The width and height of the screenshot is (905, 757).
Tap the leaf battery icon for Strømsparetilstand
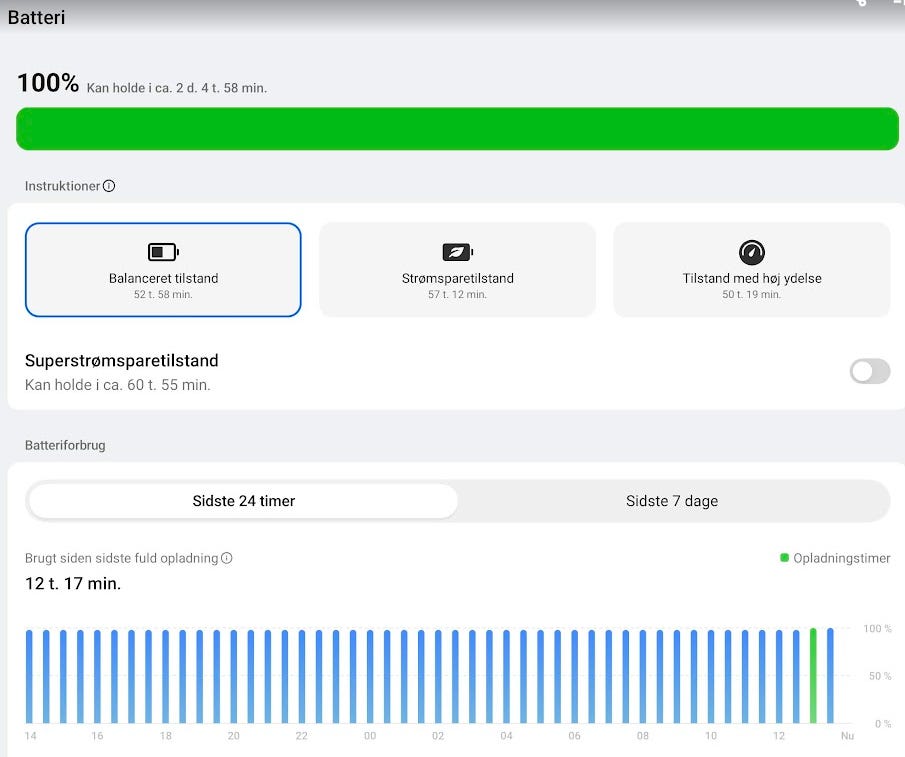tap(458, 252)
